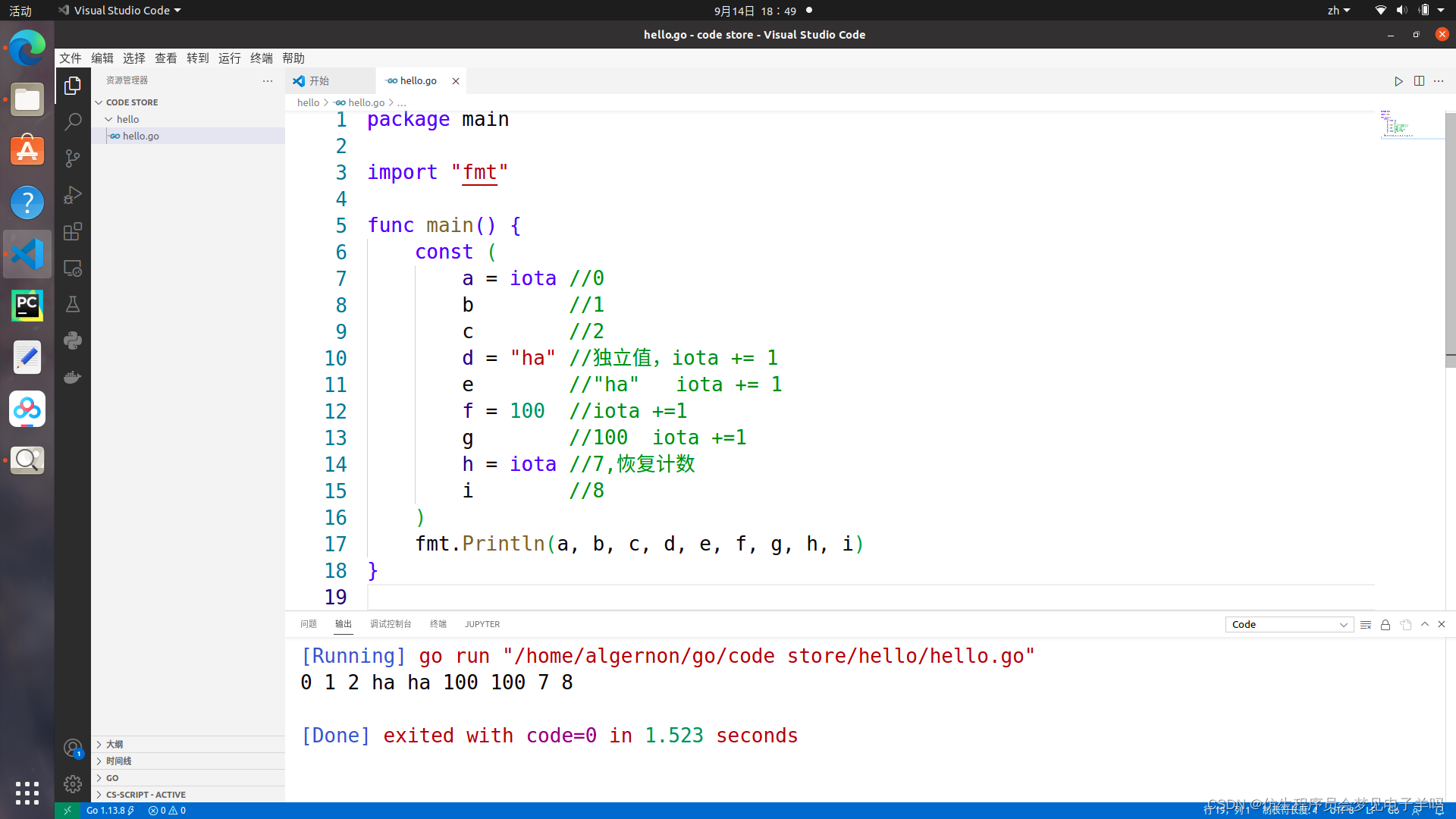Open PyCharm from the dock

coord(27,306)
